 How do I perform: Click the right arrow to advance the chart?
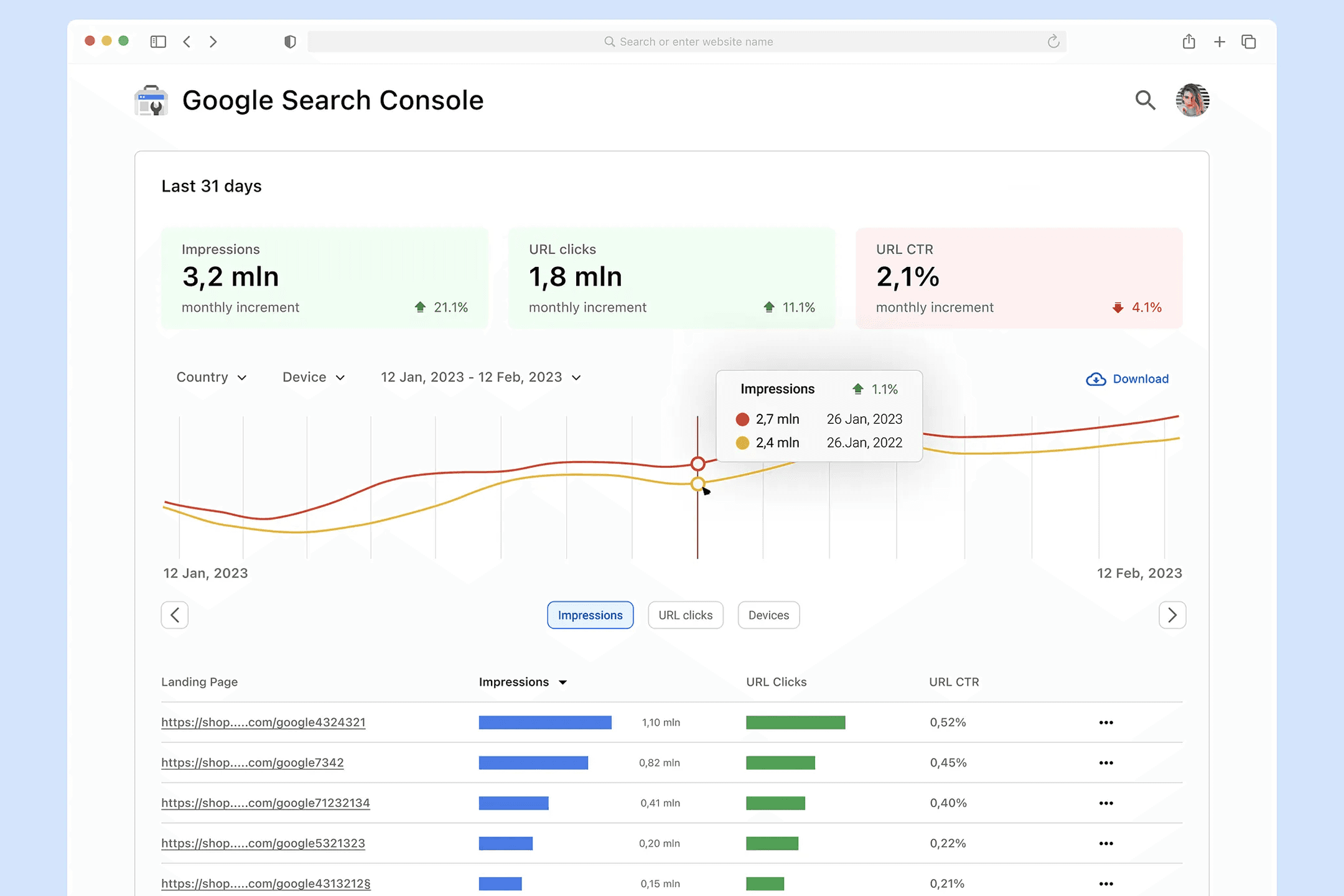point(1172,615)
